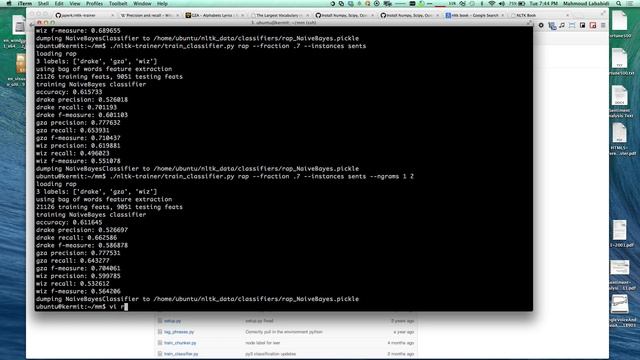Open the browser hamburger menu
Viewport: 640px width, 360px height.
603,25
